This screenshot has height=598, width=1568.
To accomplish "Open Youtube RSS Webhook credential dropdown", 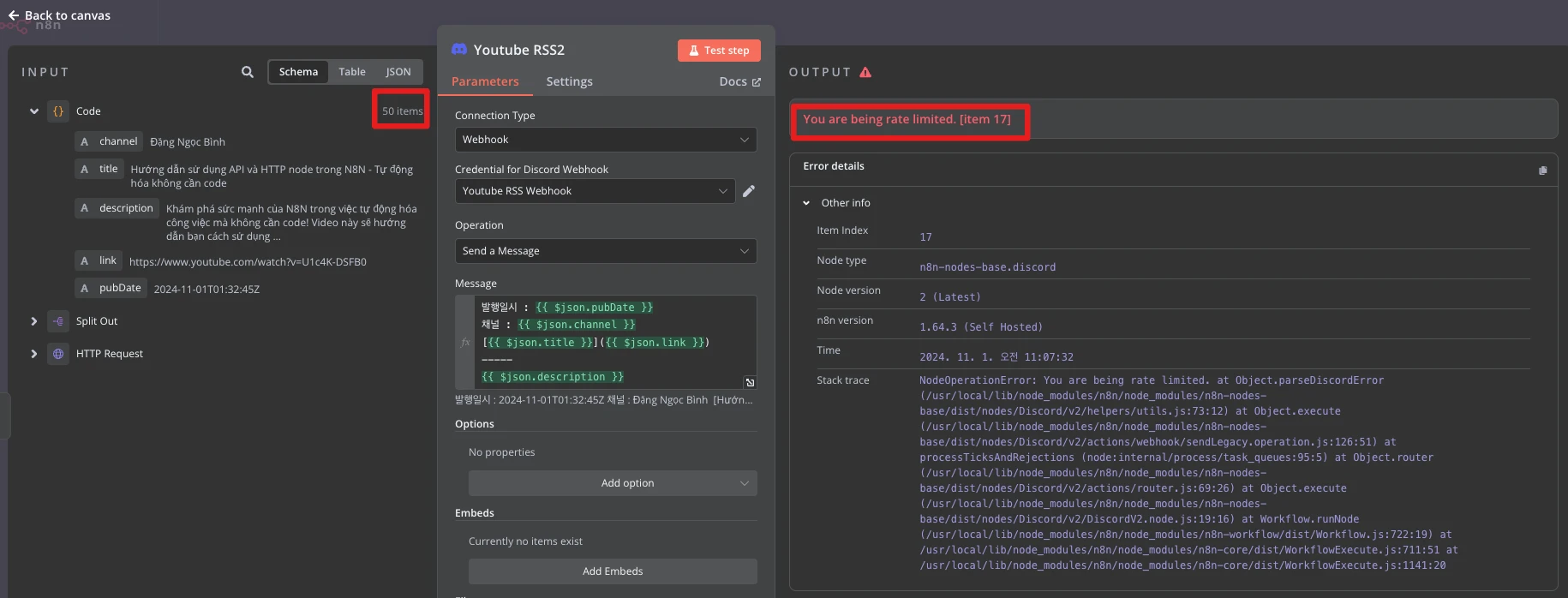I will 595,191.
